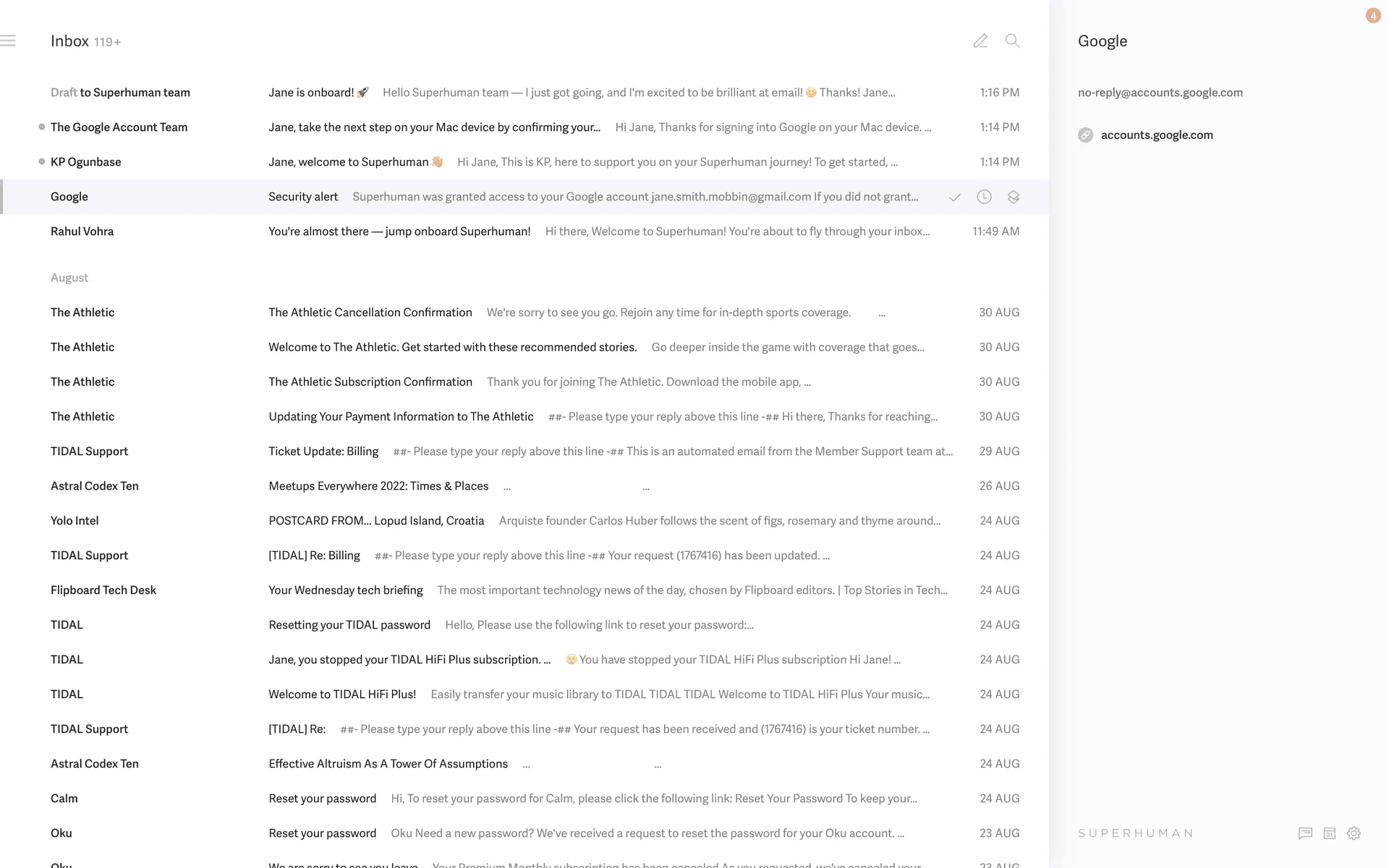Open settings gear in bottom right

coord(1354,833)
